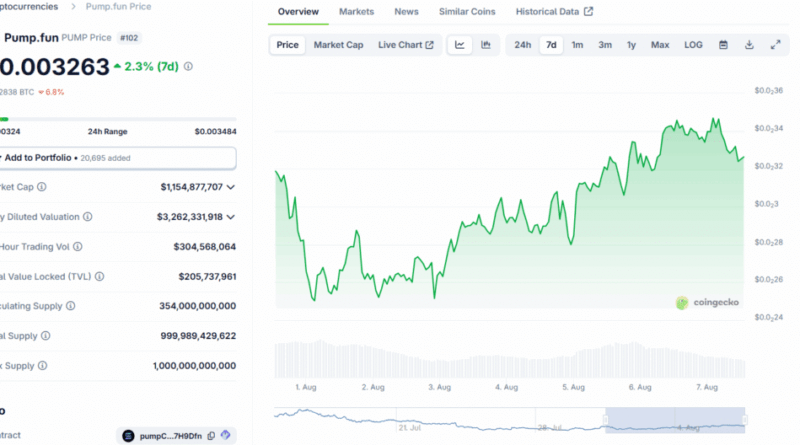Open Live Chart link
The height and width of the screenshot is (445, 800).
405,45
